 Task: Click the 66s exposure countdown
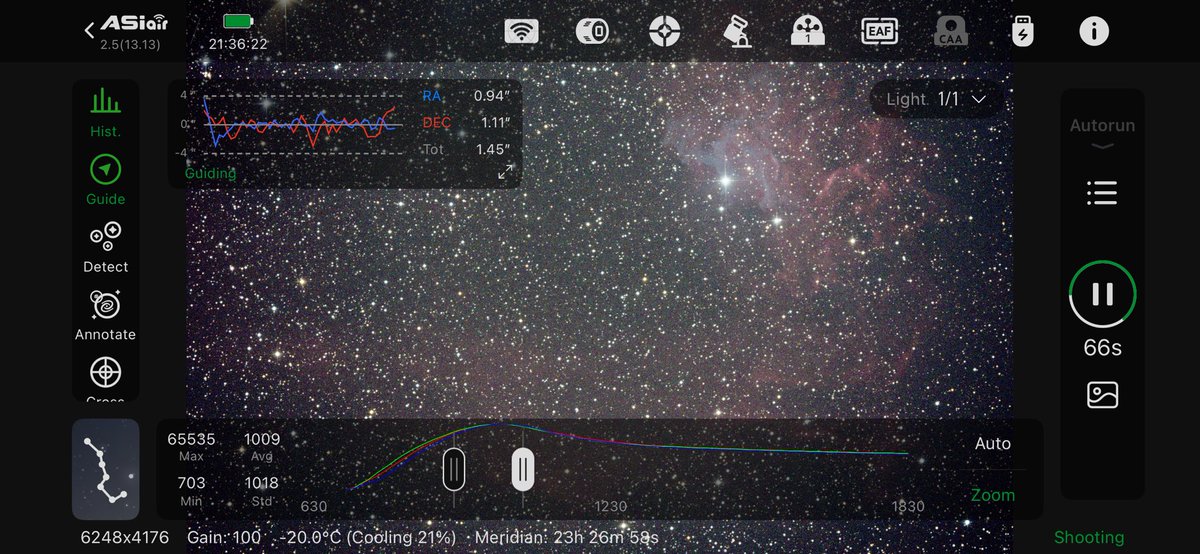[1102, 347]
